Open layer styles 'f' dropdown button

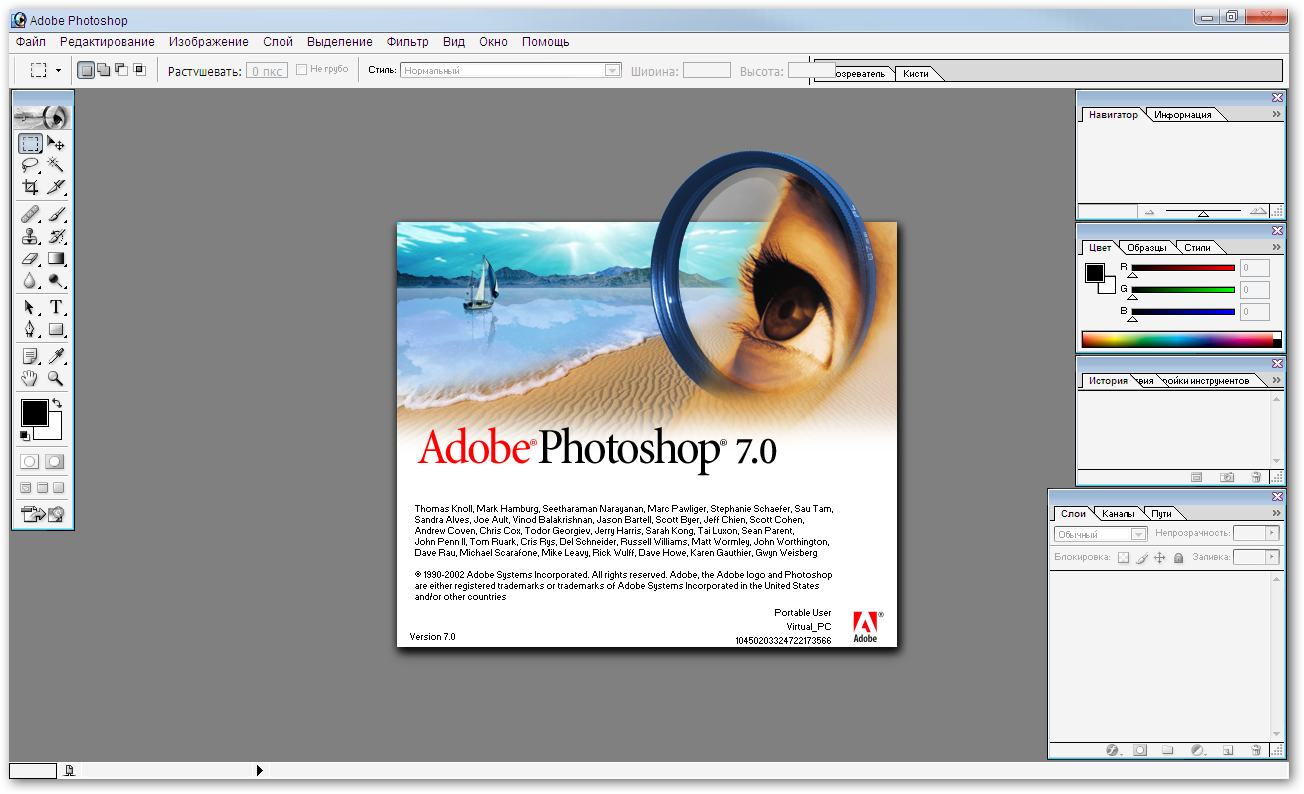coord(1112,750)
